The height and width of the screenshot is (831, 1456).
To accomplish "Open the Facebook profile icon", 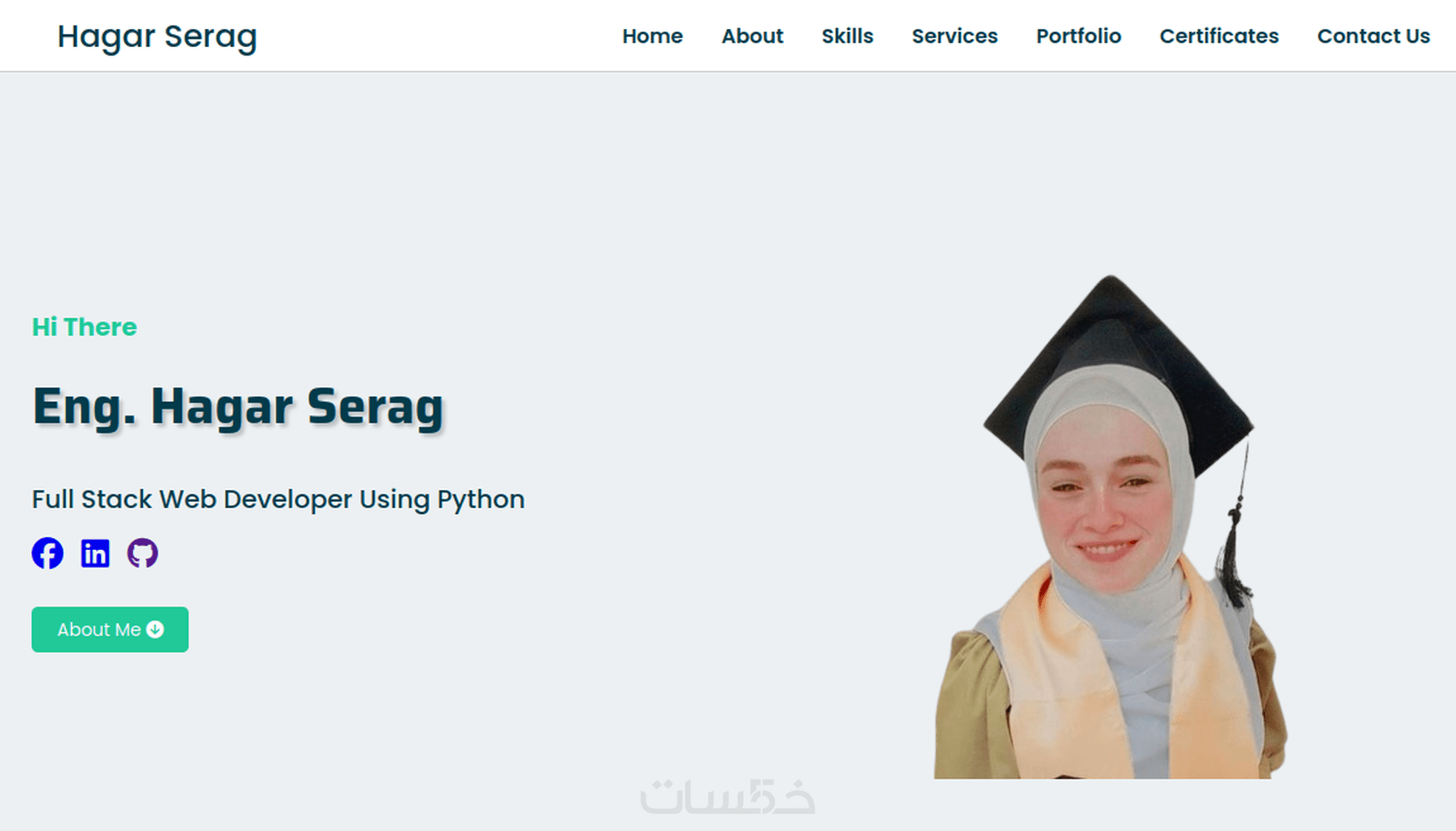I will 48,553.
